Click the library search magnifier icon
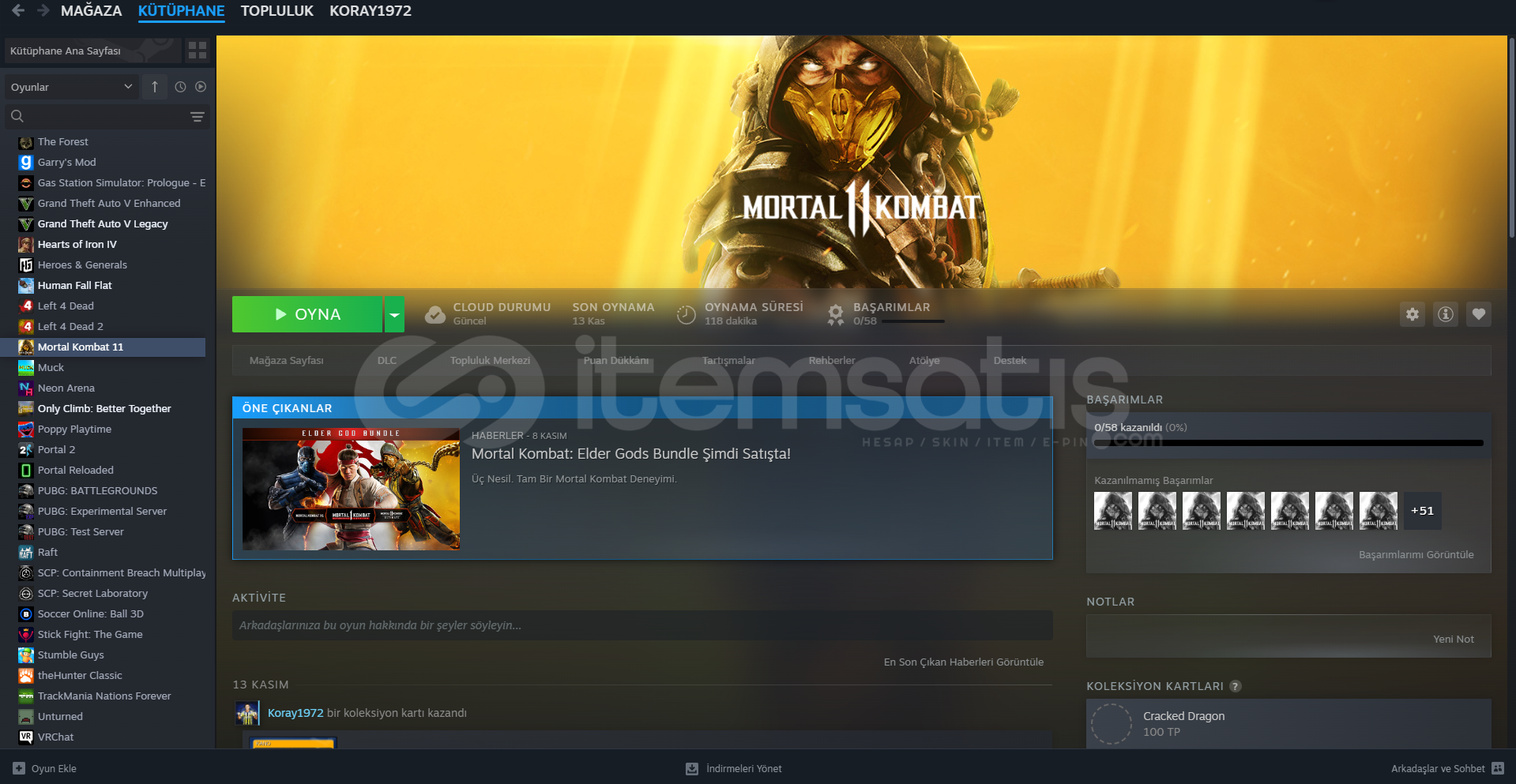This screenshot has height=784, width=1516. coord(17,116)
